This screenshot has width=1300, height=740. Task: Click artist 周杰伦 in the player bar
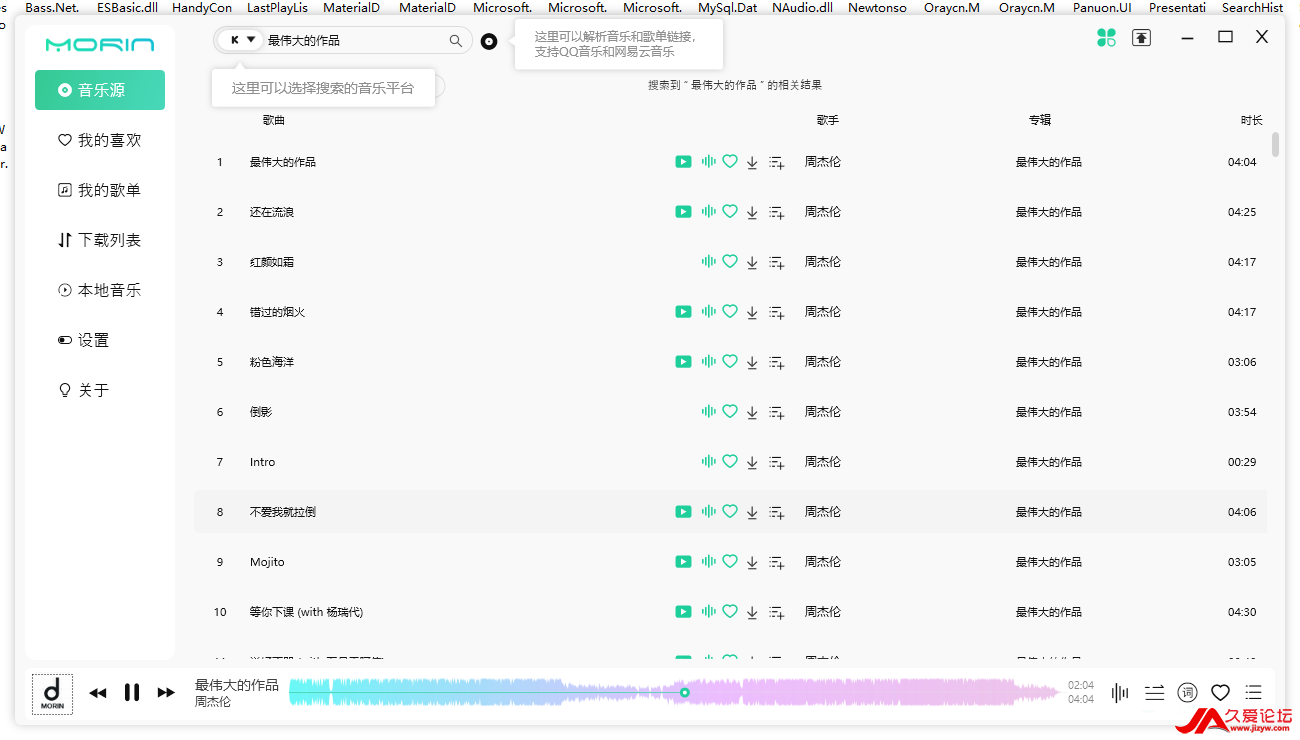click(213, 702)
